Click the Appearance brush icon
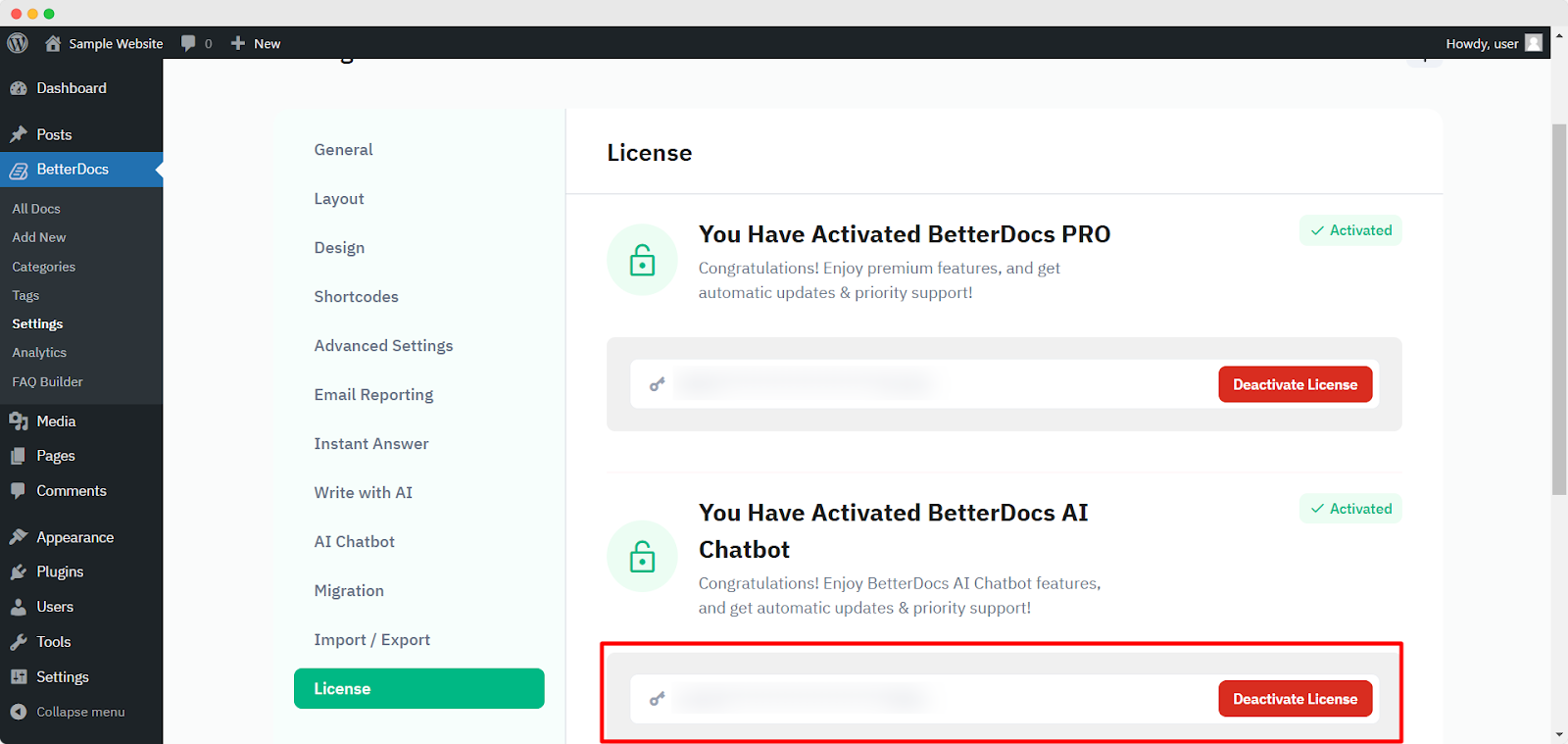This screenshot has width=1568, height=744. pos(19,536)
